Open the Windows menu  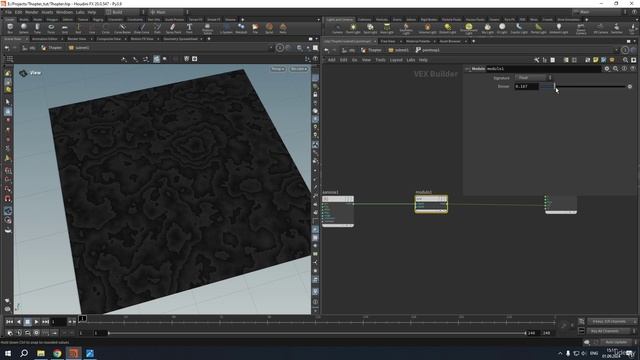[x=64, y=12]
